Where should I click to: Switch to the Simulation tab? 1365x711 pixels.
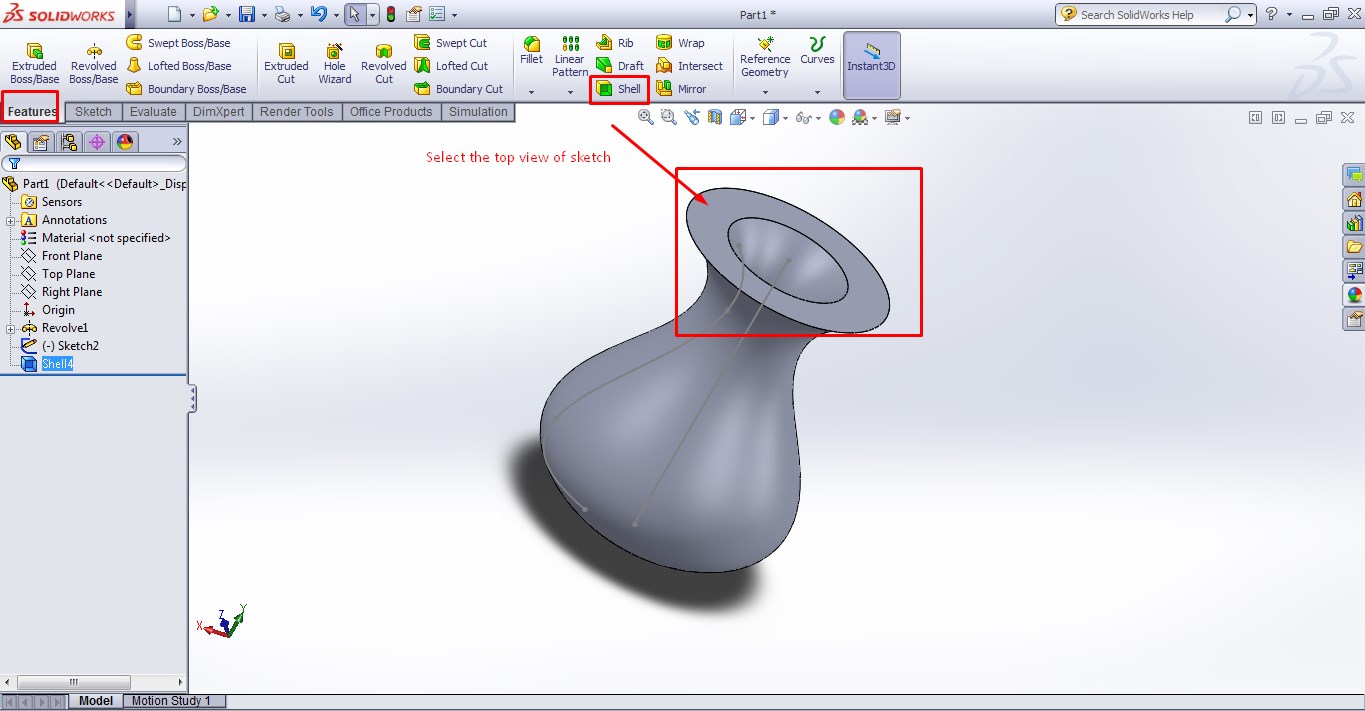coord(478,112)
